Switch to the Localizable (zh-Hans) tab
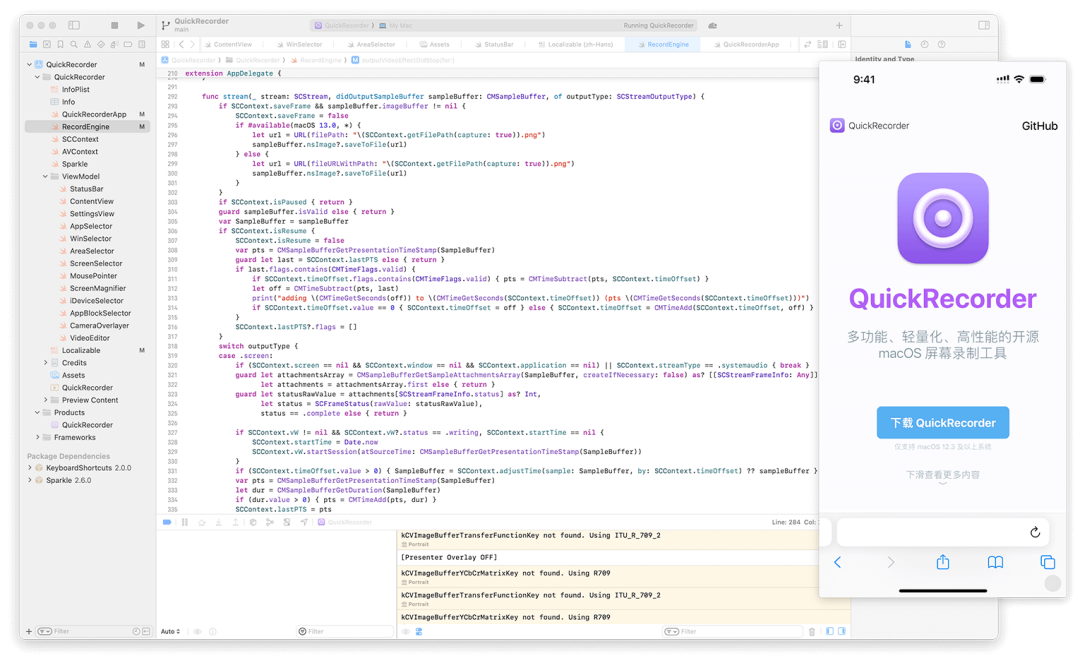1080x663 pixels. [x=576, y=44]
